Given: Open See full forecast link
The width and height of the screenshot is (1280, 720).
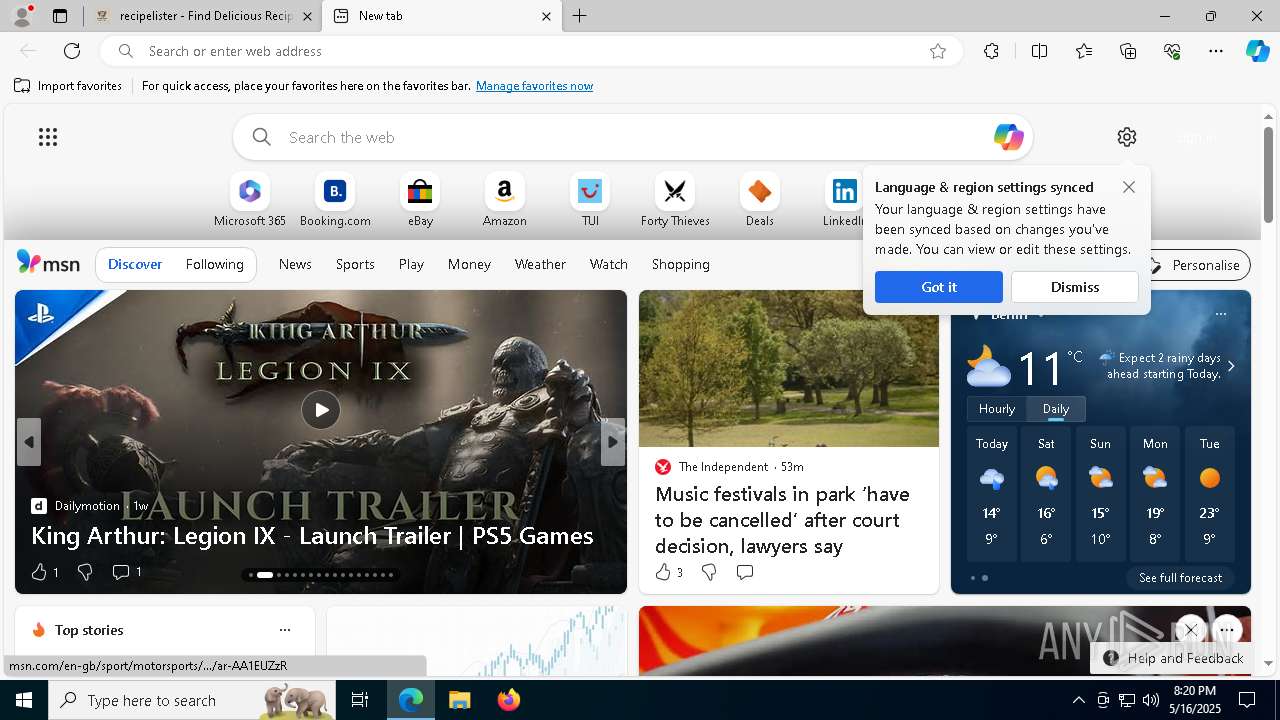Looking at the screenshot, I should [1180, 578].
